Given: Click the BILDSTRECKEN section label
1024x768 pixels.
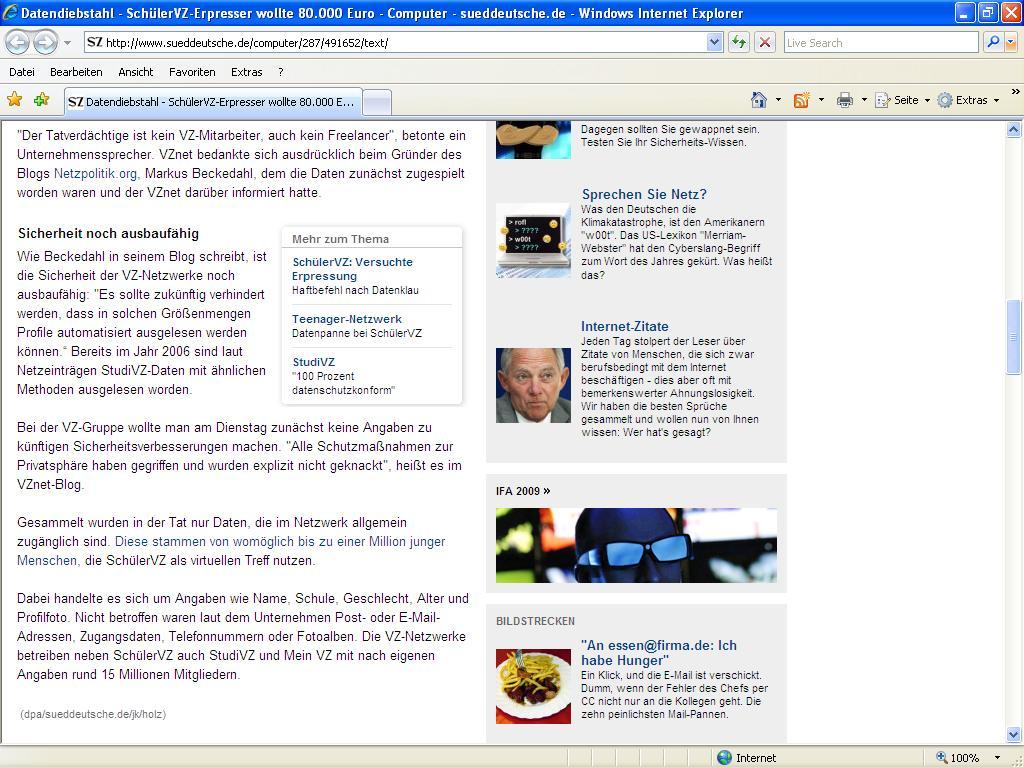Looking at the screenshot, I should (536, 621).
